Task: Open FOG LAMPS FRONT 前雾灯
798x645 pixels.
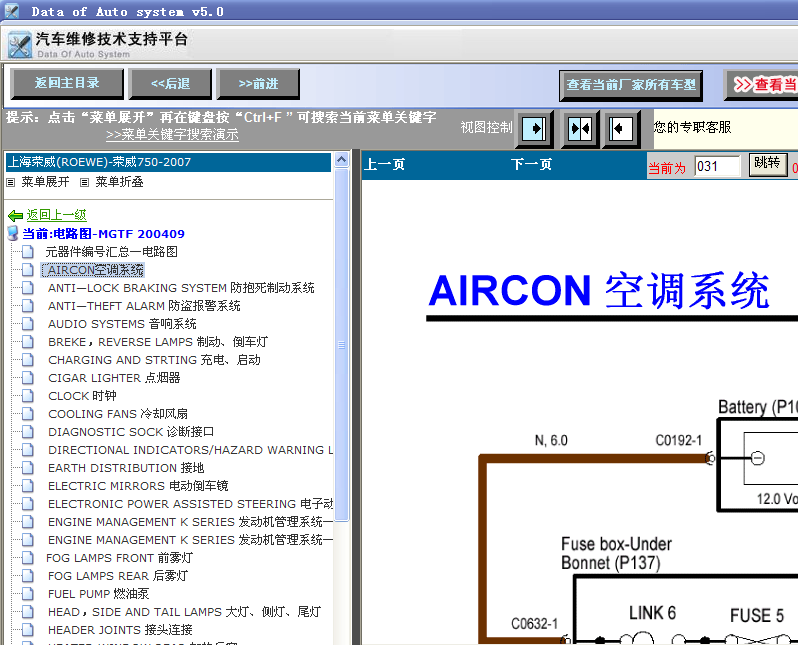Action: click(120, 558)
